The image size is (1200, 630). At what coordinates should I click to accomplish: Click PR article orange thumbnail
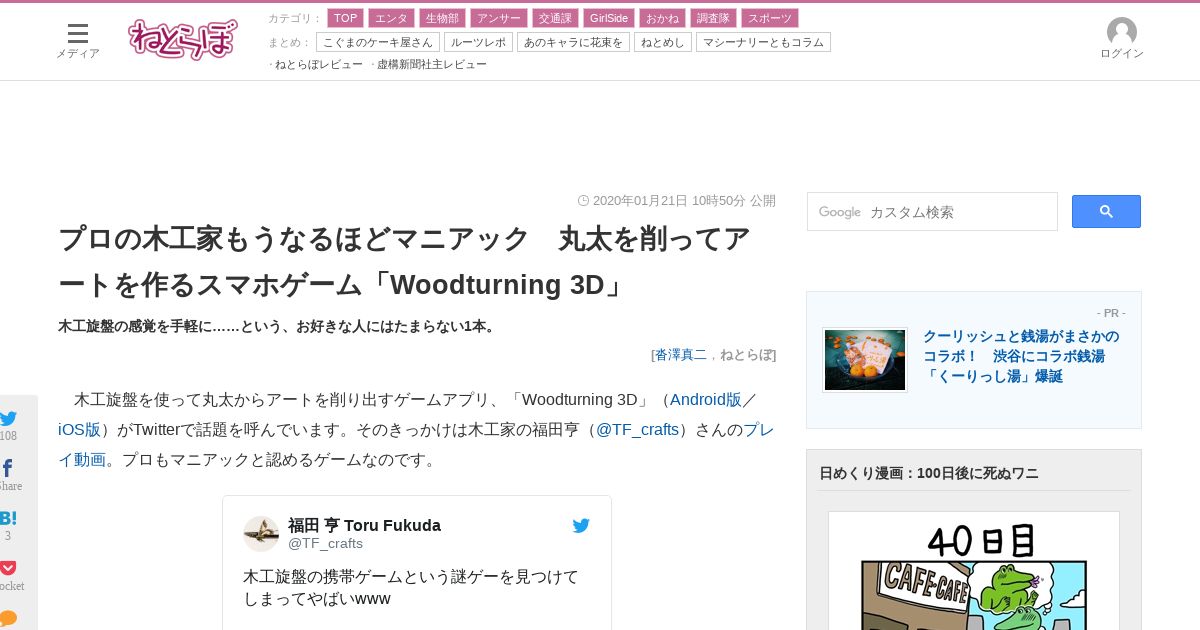pos(865,360)
